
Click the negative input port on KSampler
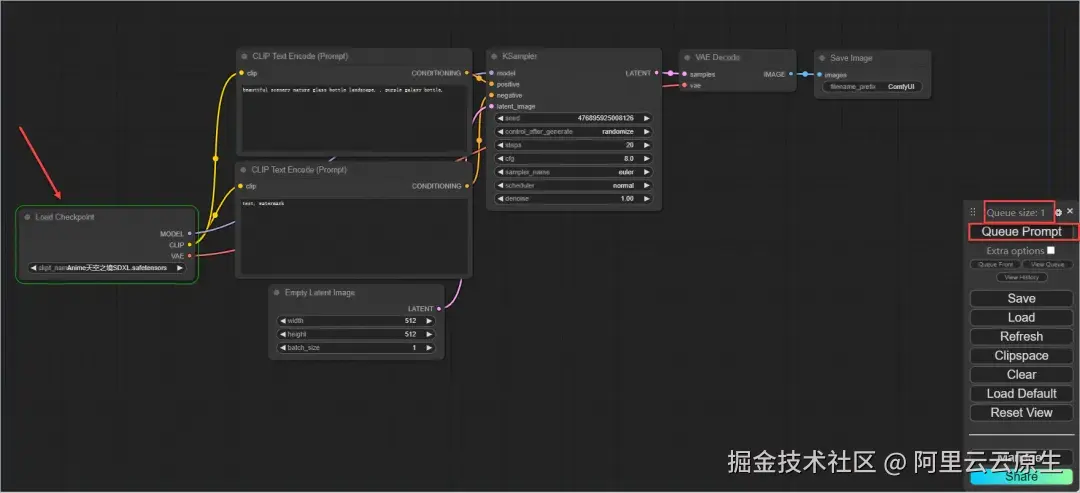point(491,95)
